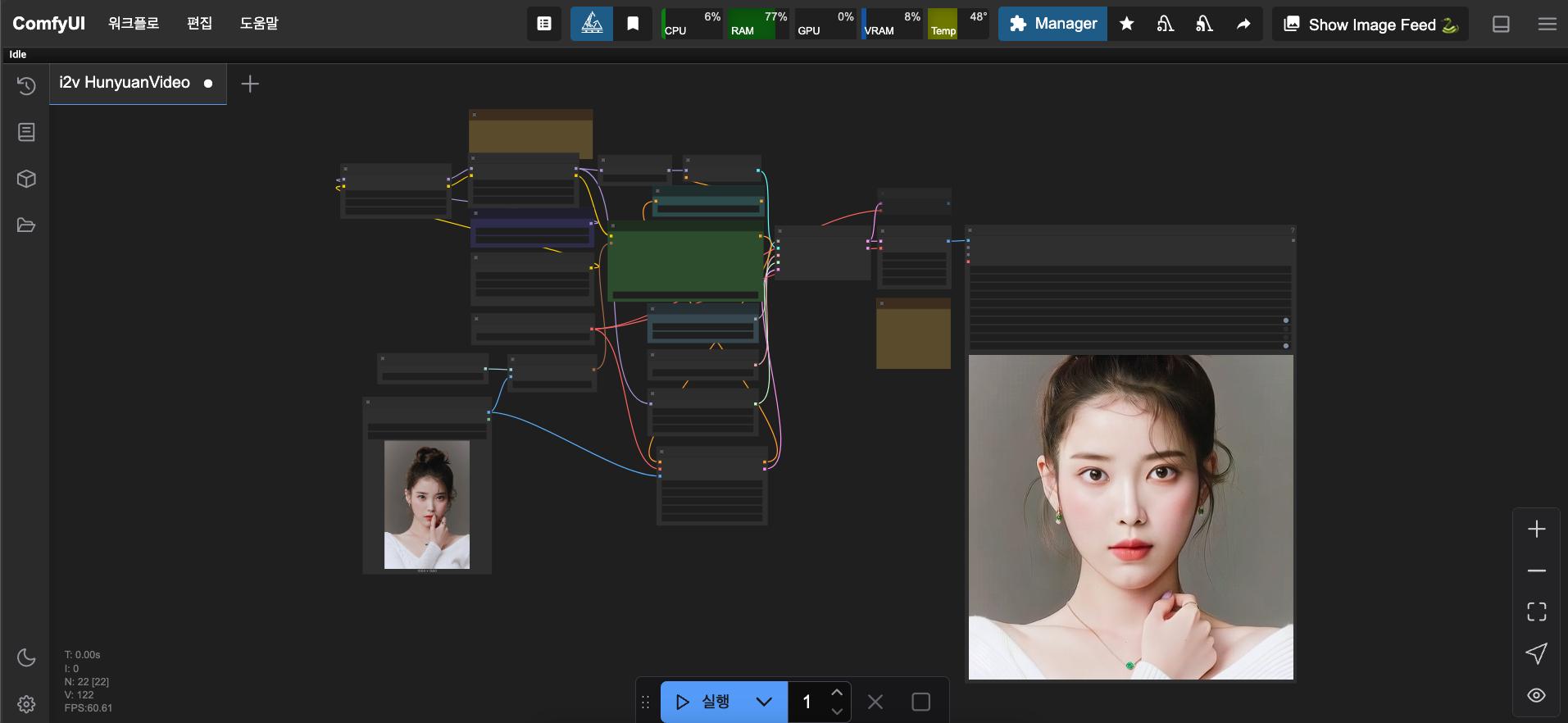Open the queue history sidebar panel
Screen dimensions: 1568x723
(x=26, y=86)
